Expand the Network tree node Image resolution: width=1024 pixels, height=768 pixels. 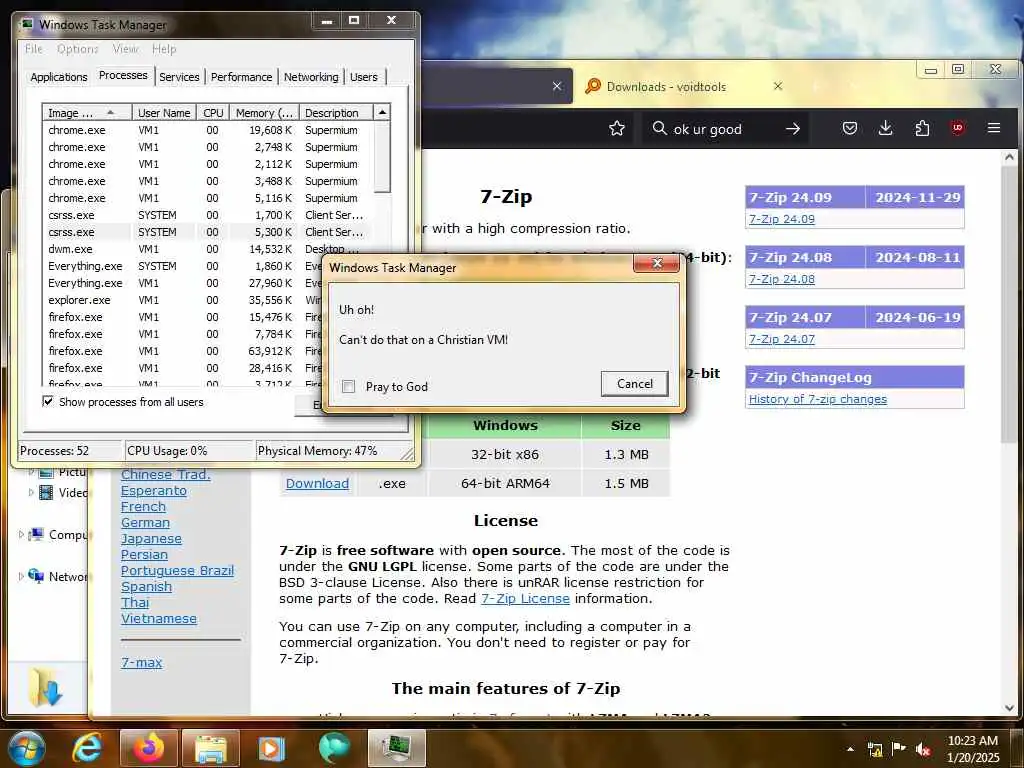point(21,576)
